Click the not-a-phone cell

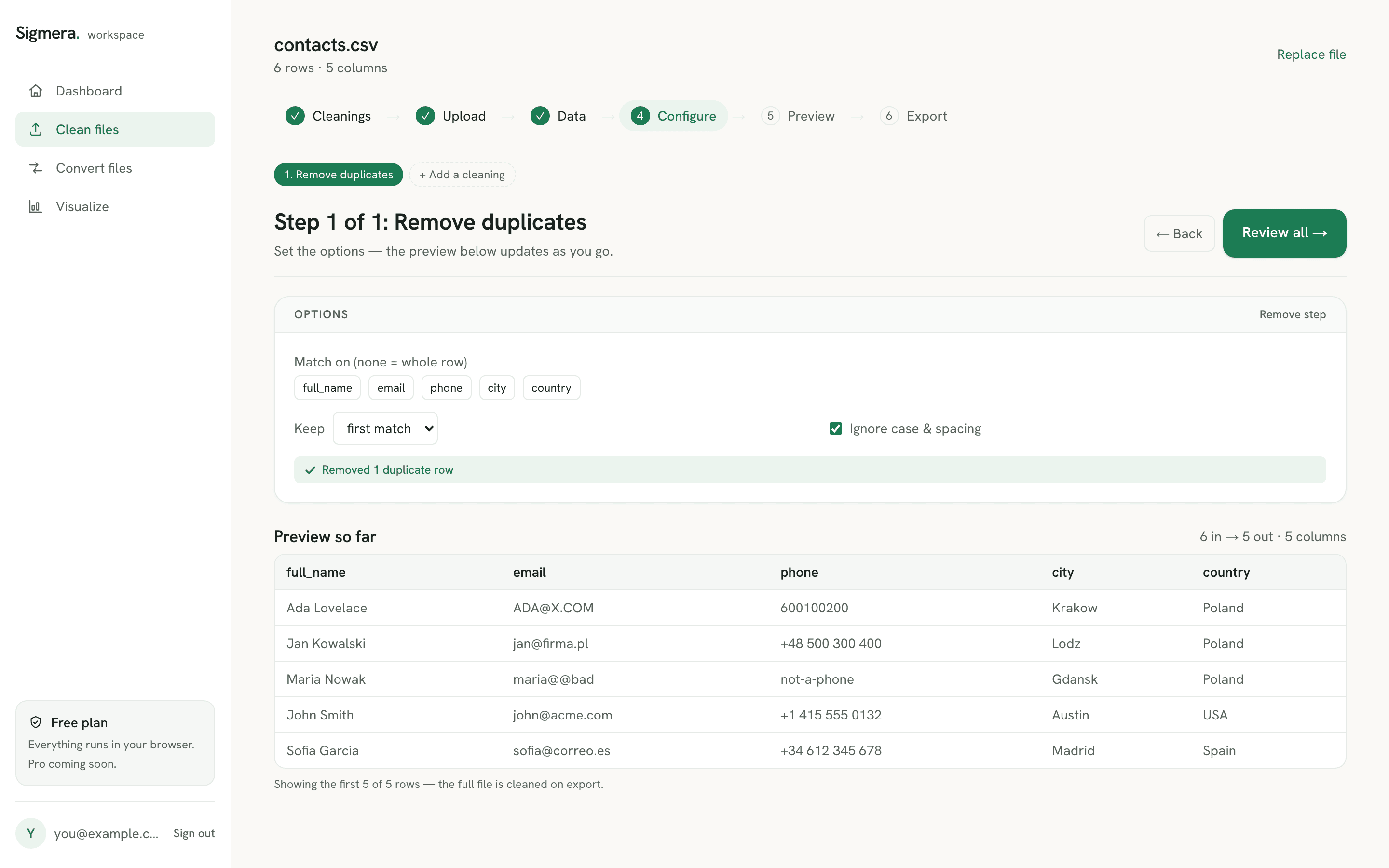817,678
